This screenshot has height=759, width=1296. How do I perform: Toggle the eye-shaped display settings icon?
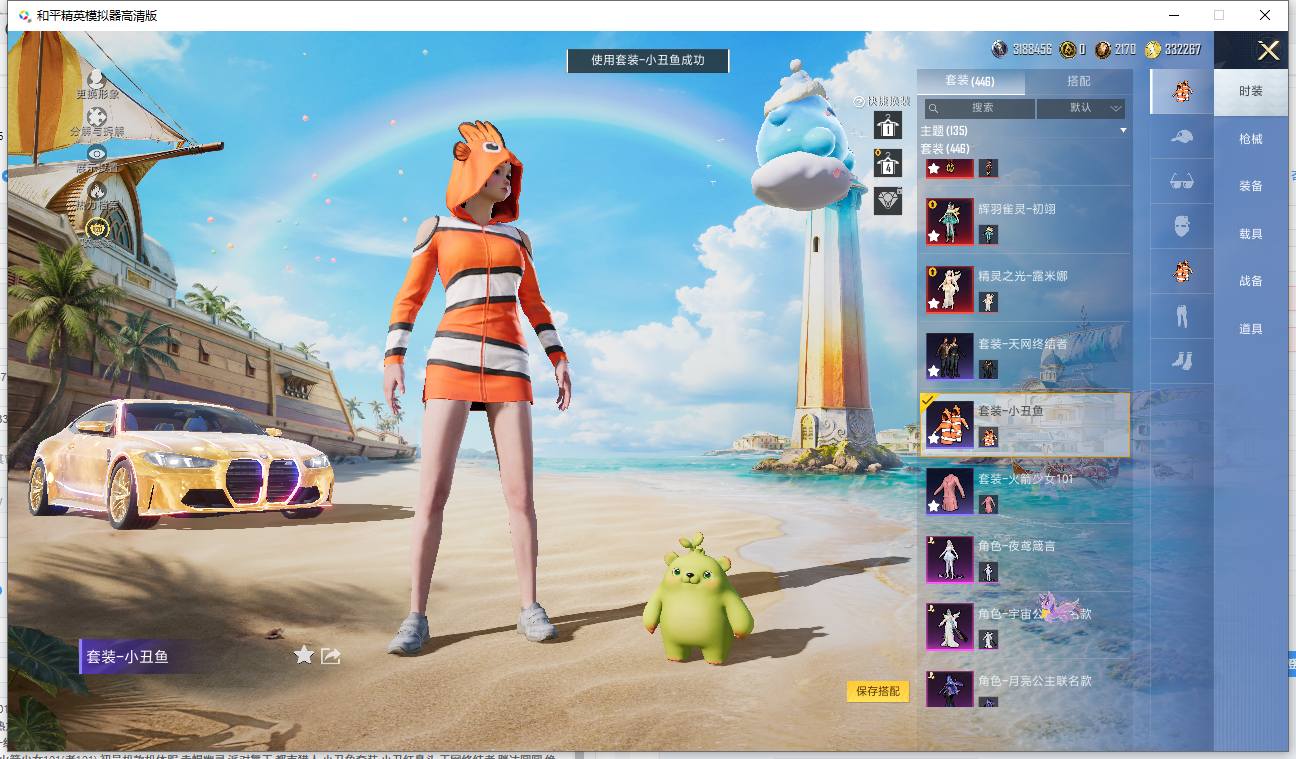click(97, 153)
